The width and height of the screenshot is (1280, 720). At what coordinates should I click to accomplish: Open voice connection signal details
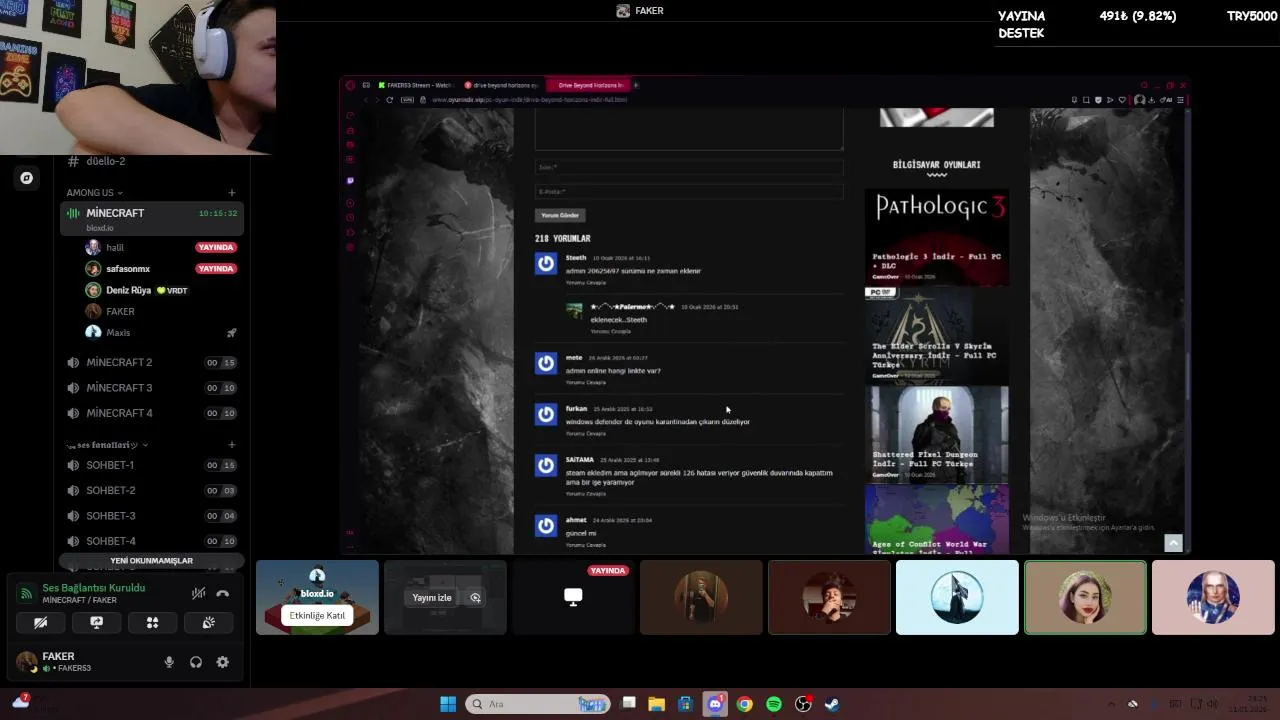click(x=26, y=593)
